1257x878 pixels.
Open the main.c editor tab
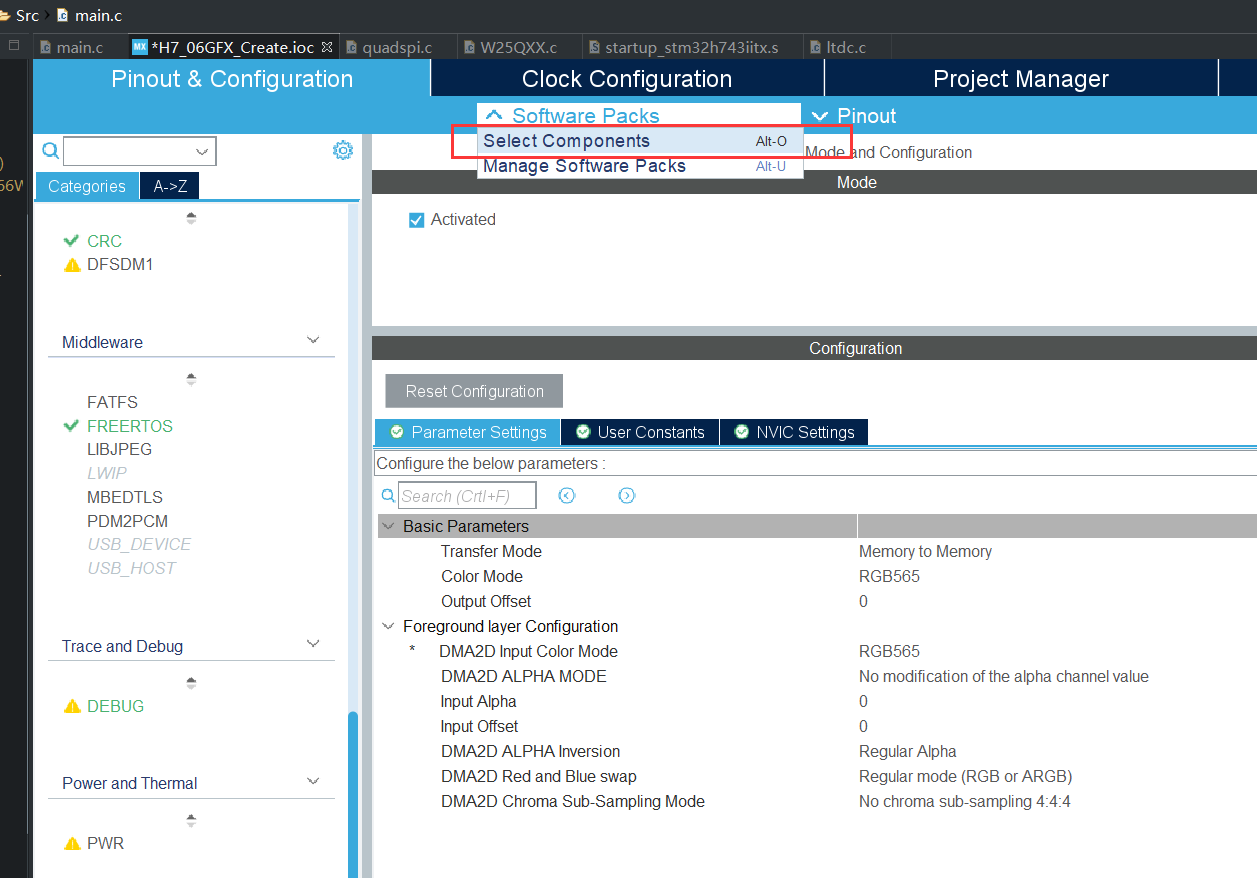pos(80,47)
